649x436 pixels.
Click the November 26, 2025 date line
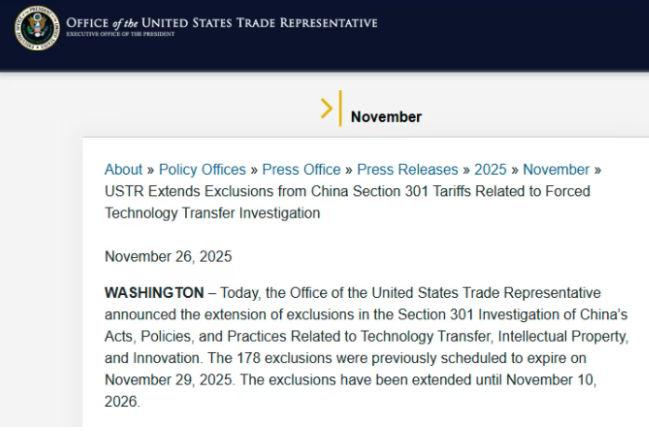[168, 257]
